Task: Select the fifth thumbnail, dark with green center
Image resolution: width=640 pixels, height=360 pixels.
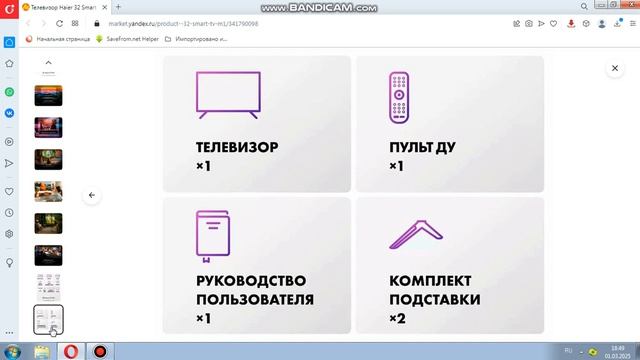Action: [x=48, y=223]
